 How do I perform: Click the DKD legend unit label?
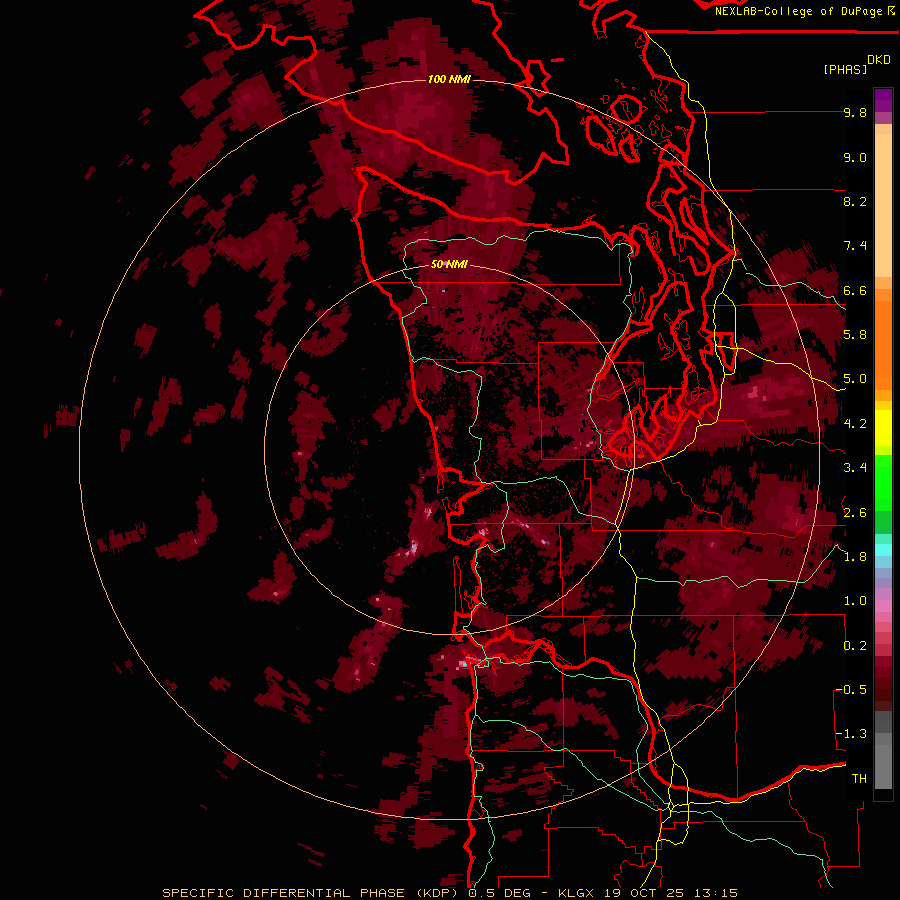[x=879, y=60]
